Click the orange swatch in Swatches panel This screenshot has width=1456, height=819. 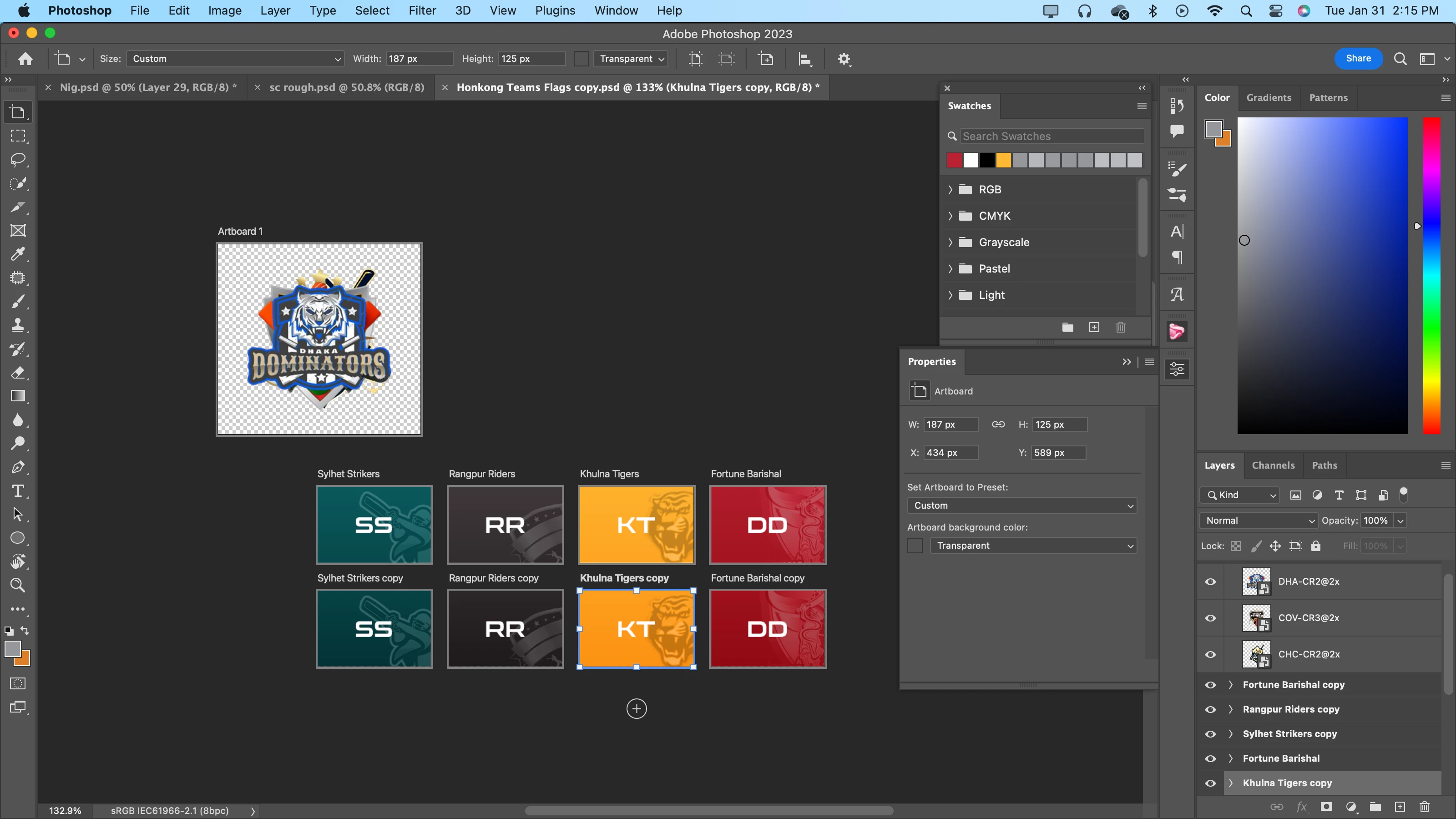pos(1003,161)
